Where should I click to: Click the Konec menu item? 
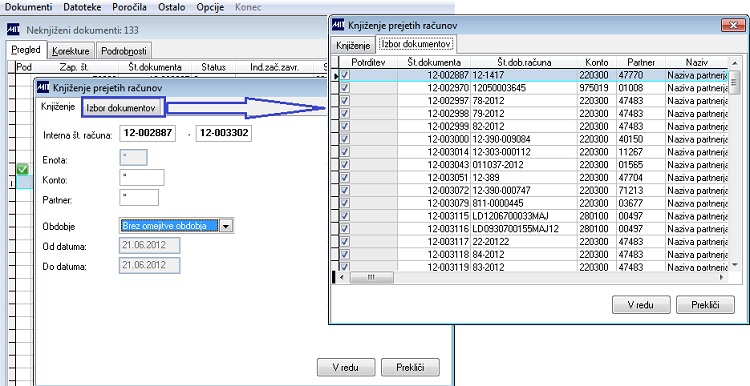[248, 7]
